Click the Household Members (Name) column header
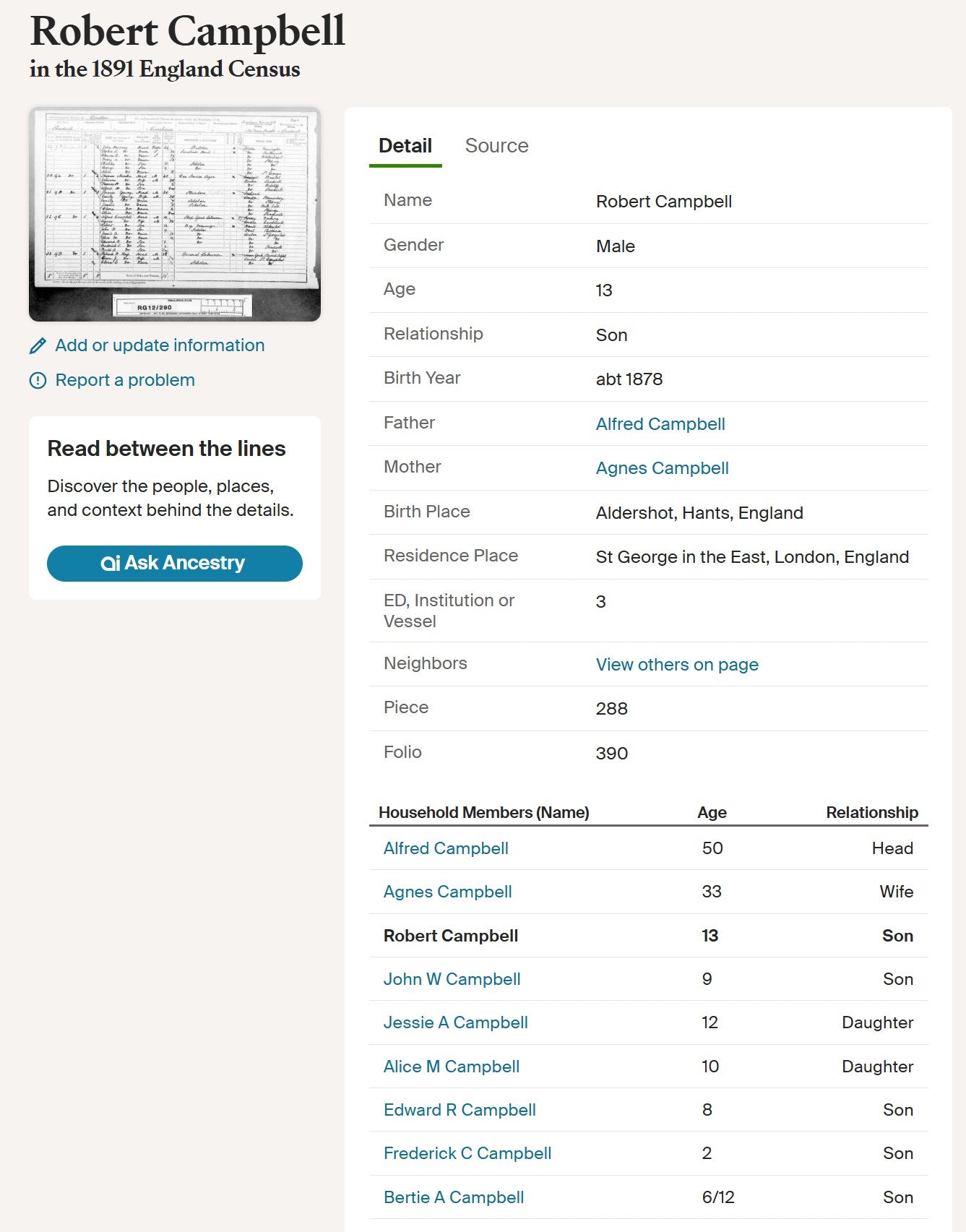 [x=484, y=812]
